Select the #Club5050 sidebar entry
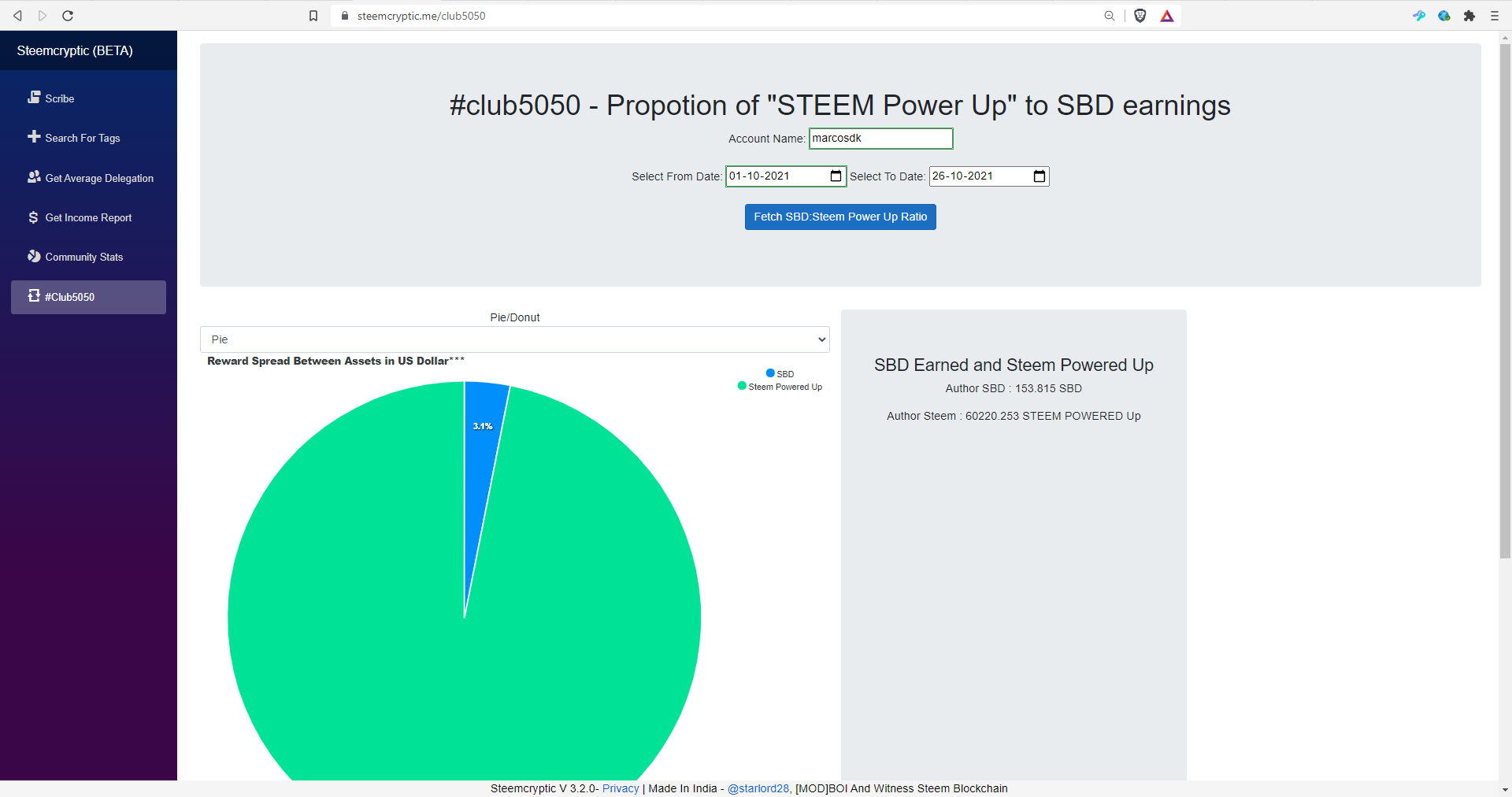 pyautogui.click(x=88, y=297)
